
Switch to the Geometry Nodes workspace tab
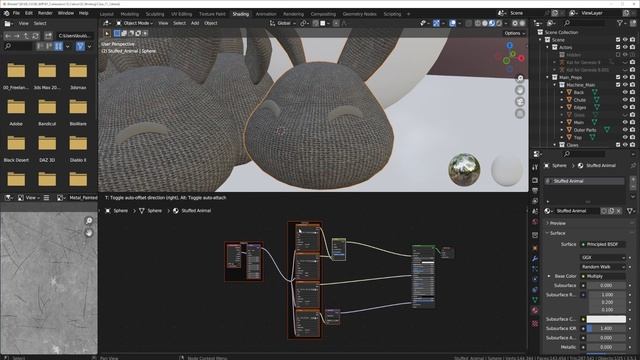point(359,14)
